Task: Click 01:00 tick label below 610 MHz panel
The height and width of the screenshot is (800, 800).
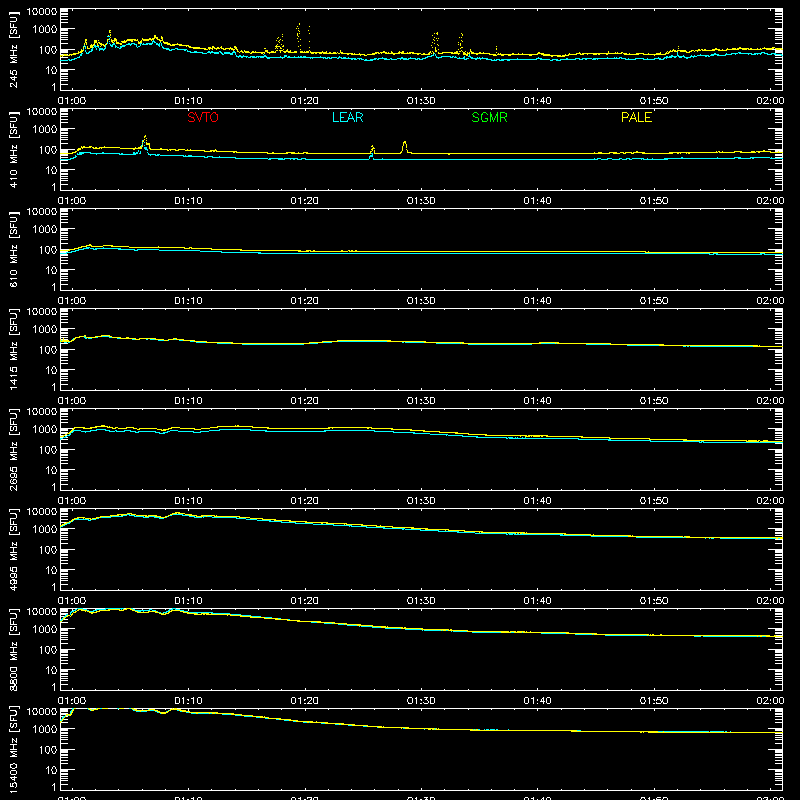Action: pos(72,301)
